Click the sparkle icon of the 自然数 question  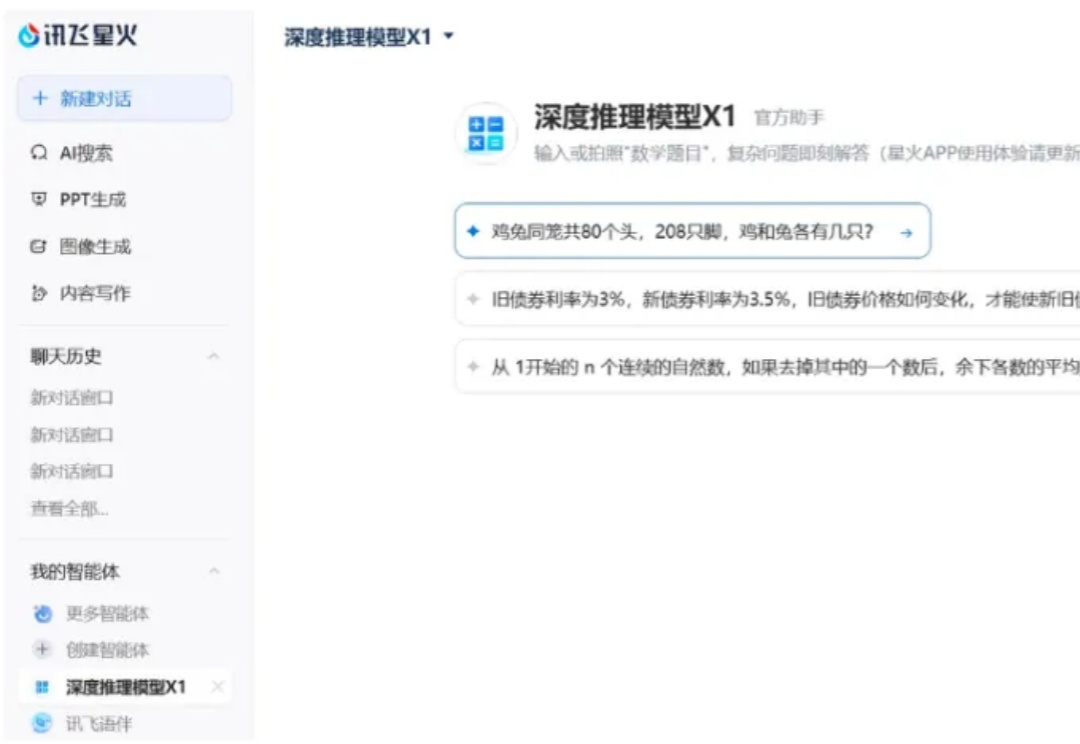[473, 366]
